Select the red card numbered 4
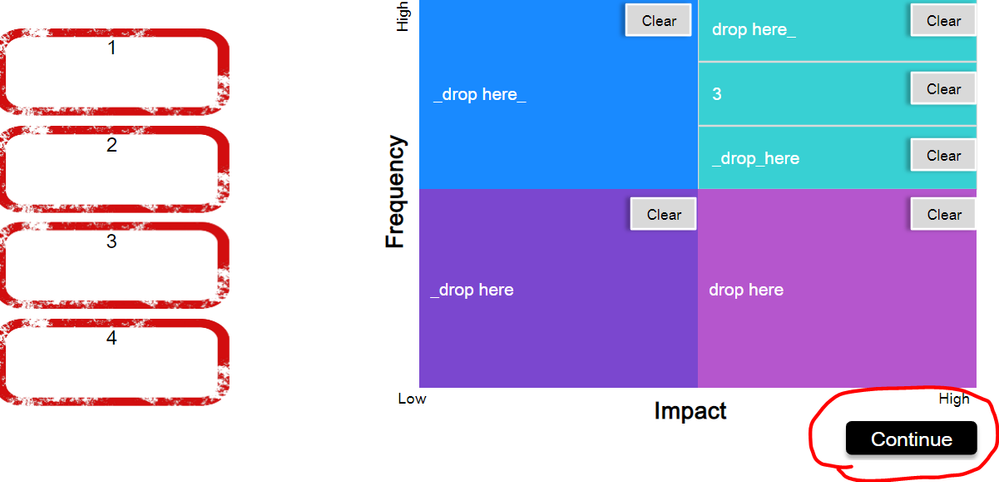This screenshot has height=482, width=999. (112, 362)
